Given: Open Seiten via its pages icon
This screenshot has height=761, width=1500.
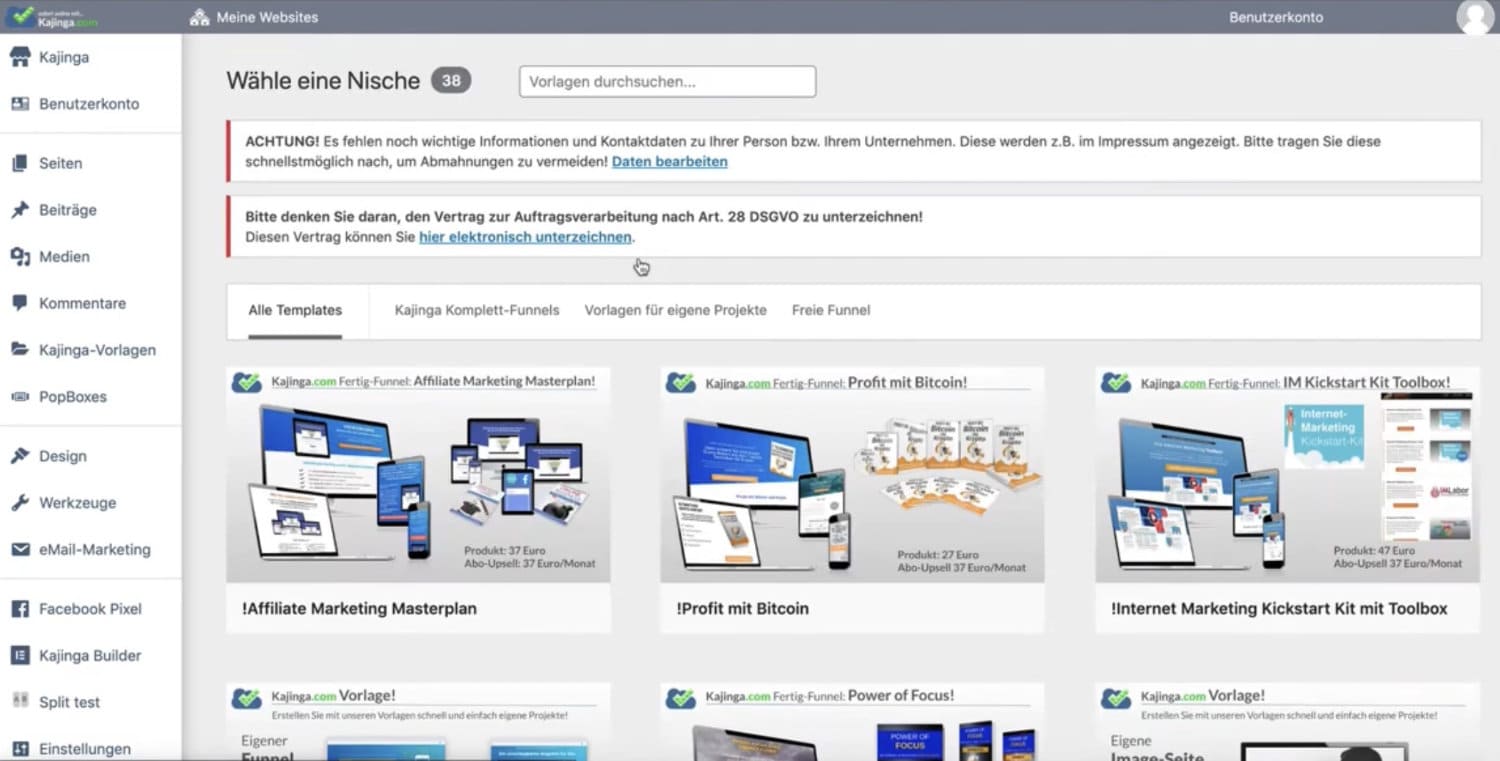Looking at the screenshot, I should pyautogui.click(x=20, y=163).
